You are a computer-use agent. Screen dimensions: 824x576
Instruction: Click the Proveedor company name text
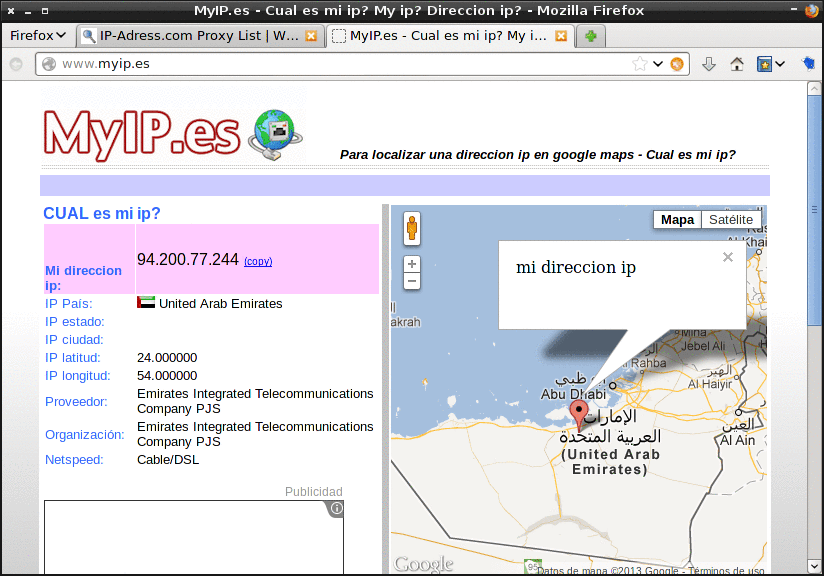point(255,401)
